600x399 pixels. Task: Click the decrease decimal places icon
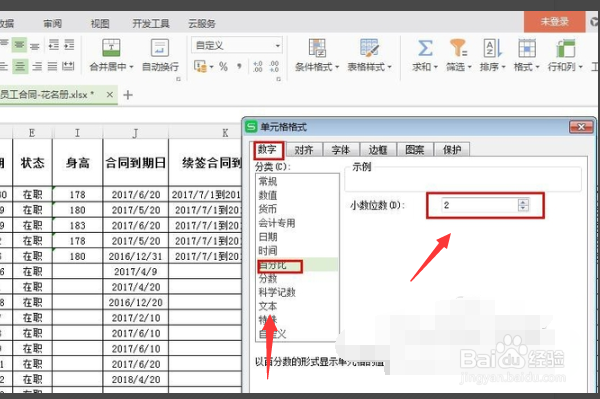(x=274, y=67)
